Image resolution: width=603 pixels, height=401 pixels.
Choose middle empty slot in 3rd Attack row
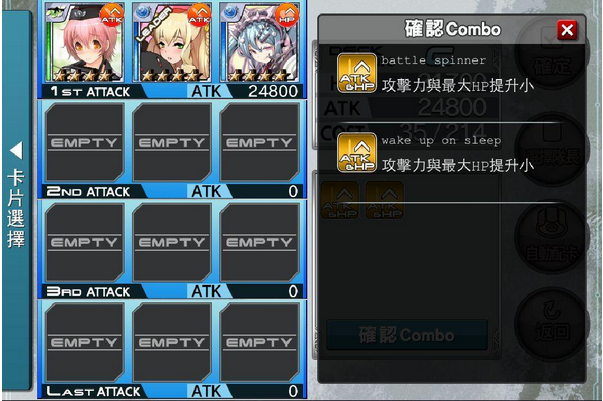pyautogui.click(x=172, y=242)
